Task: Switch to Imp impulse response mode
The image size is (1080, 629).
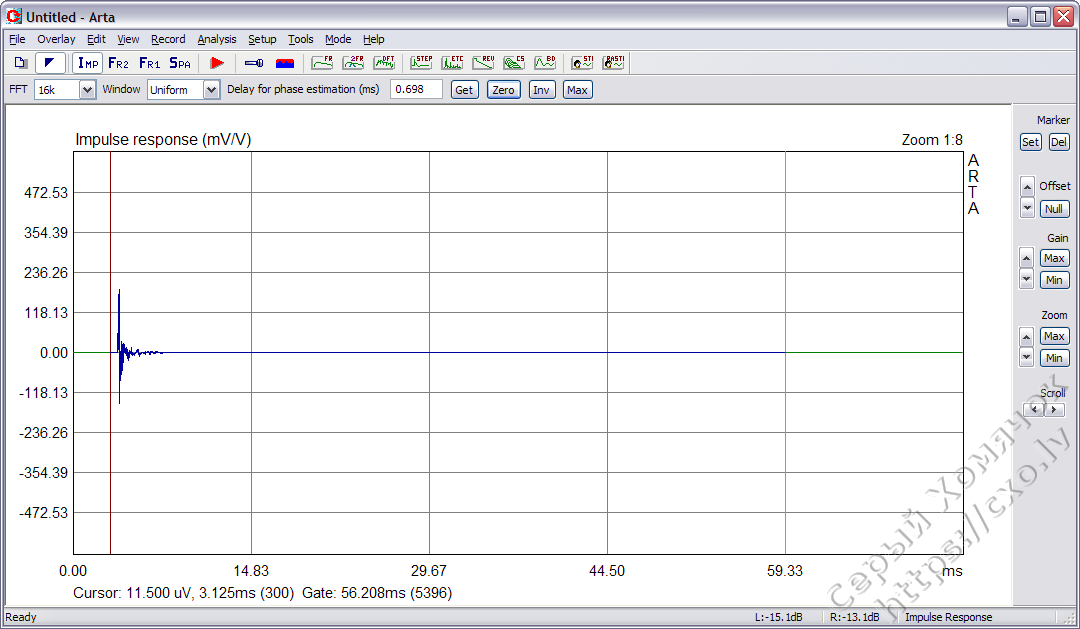Action: tap(88, 63)
